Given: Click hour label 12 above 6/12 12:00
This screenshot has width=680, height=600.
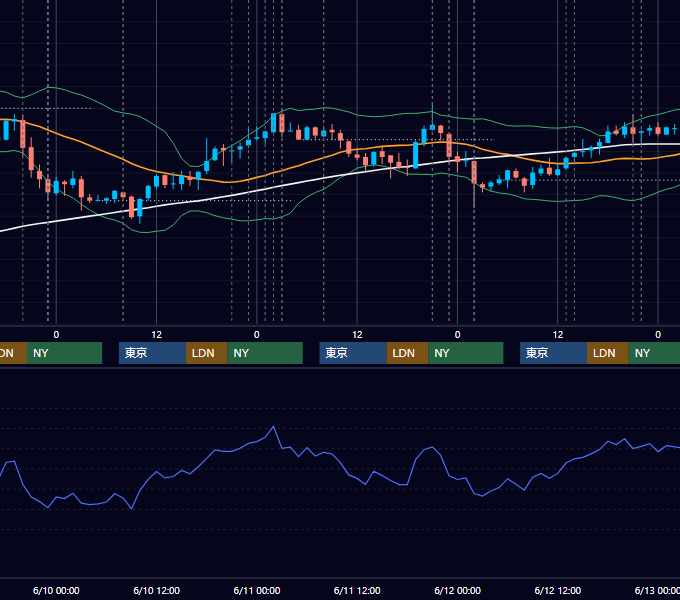Looking at the screenshot, I should (558, 335).
